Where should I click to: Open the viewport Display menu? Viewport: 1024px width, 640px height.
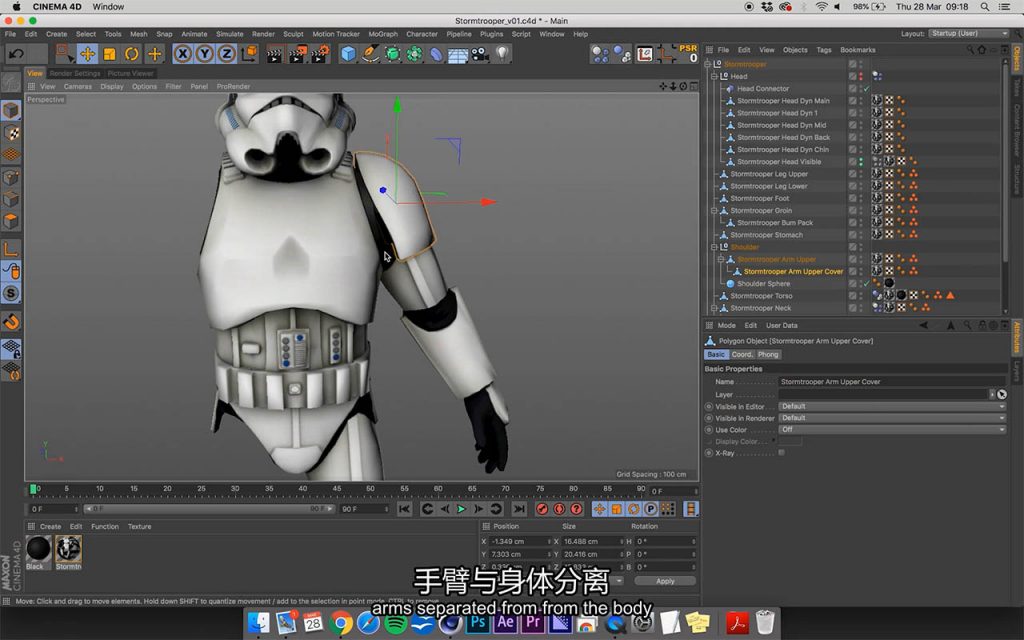pyautogui.click(x=112, y=86)
